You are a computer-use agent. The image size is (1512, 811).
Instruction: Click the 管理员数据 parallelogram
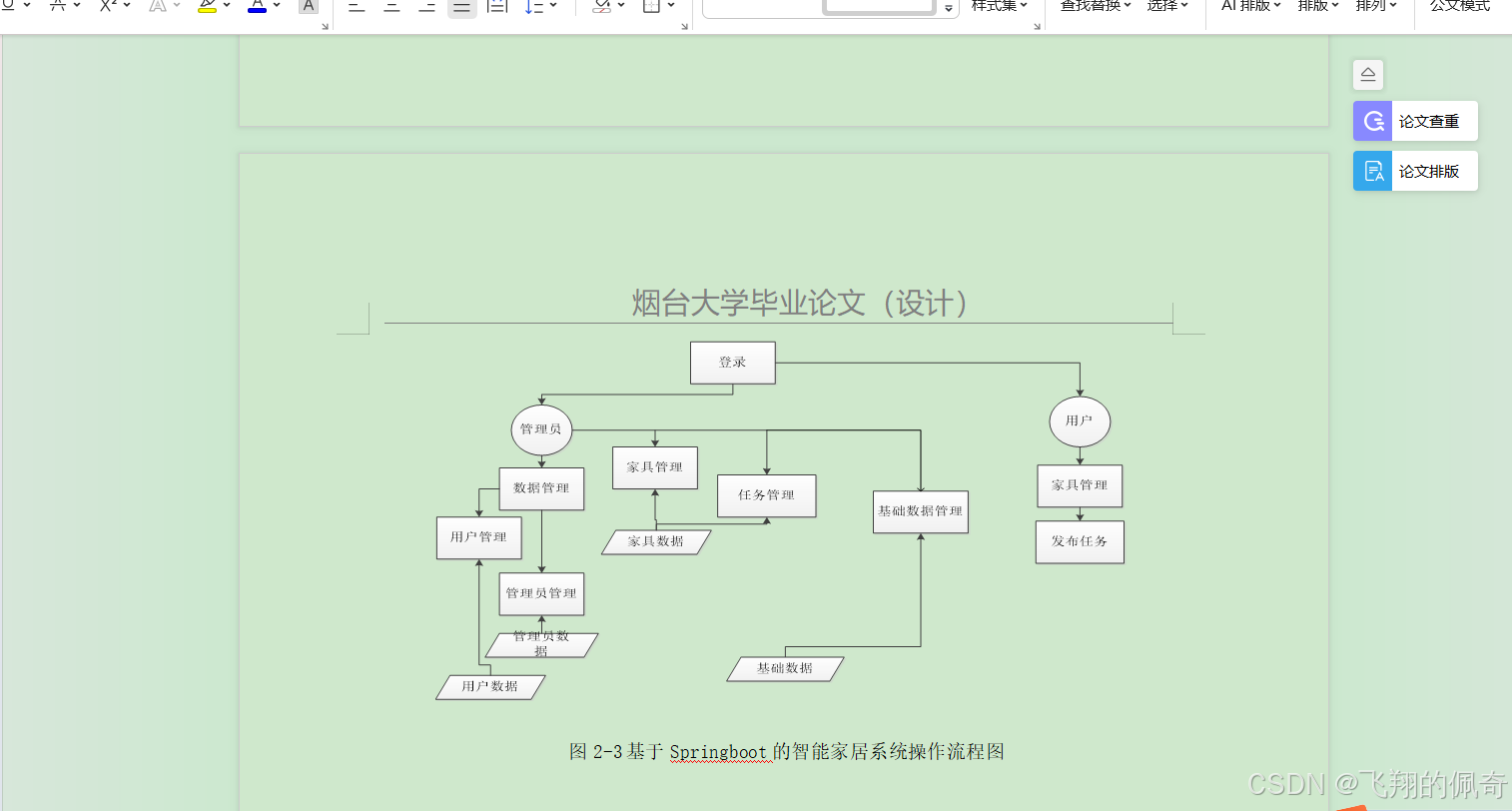[x=541, y=644]
